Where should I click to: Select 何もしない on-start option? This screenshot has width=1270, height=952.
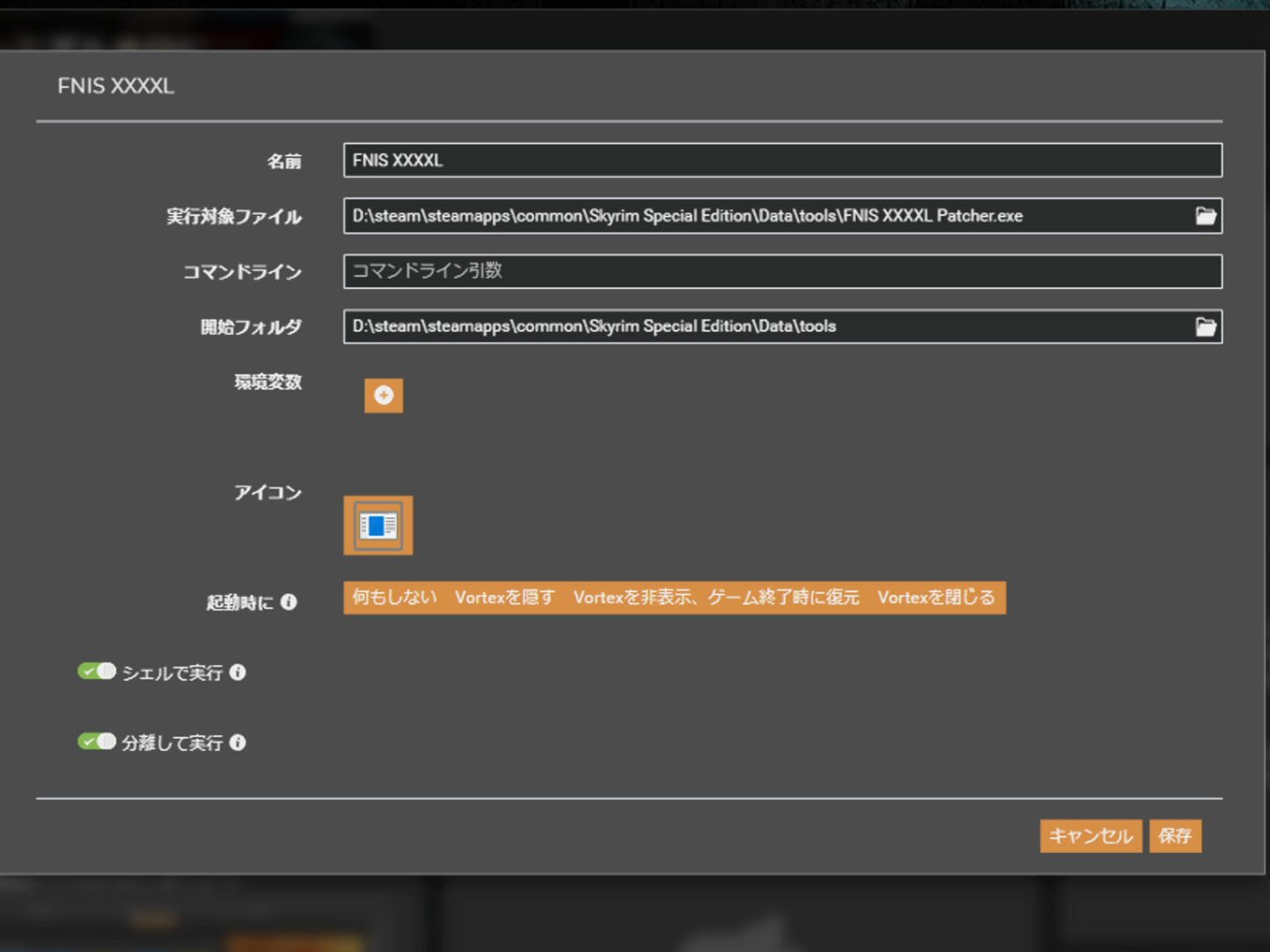pos(394,598)
